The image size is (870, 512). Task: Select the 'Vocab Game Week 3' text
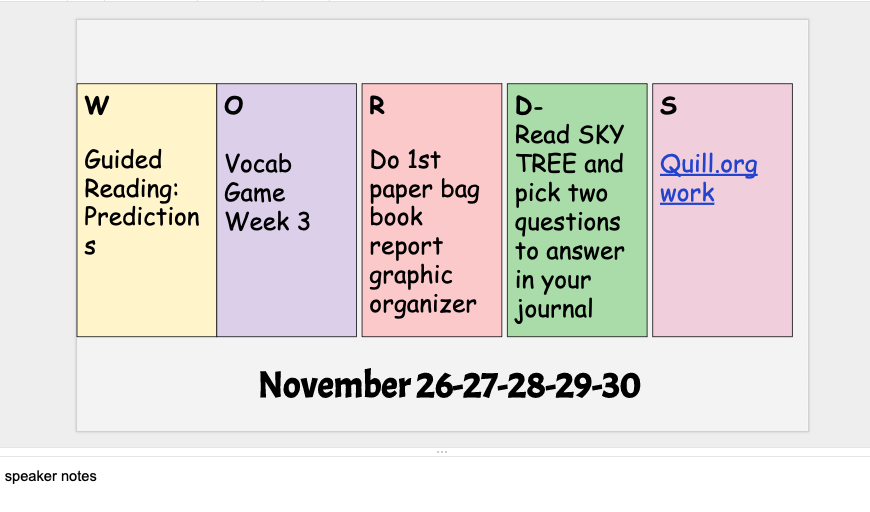click(x=267, y=192)
